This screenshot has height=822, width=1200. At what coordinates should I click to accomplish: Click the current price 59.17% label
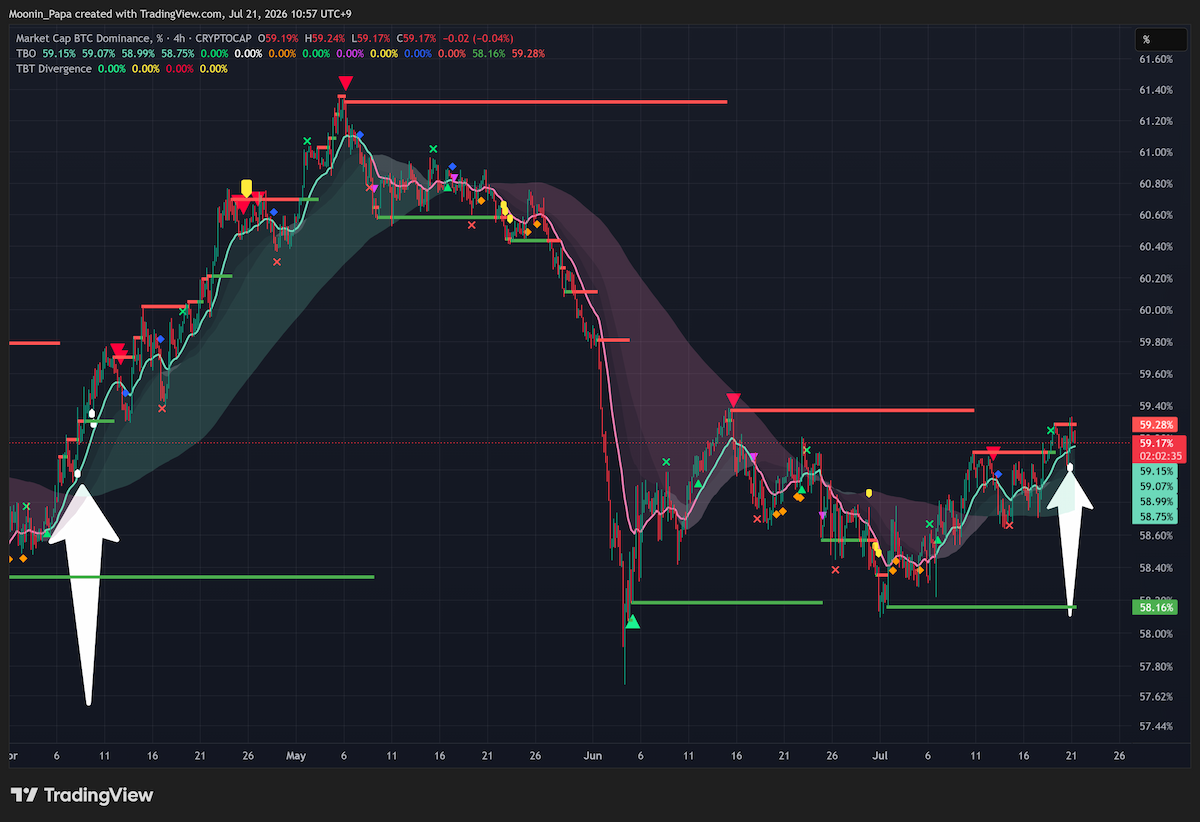point(1158,442)
